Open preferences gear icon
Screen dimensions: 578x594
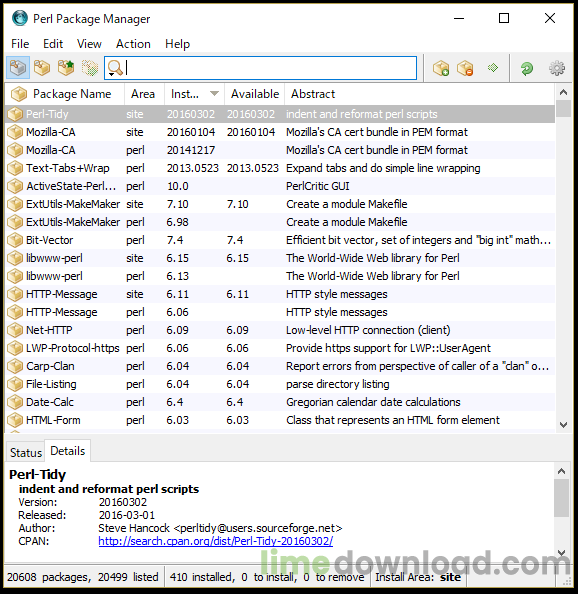pyautogui.click(x=557, y=68)
